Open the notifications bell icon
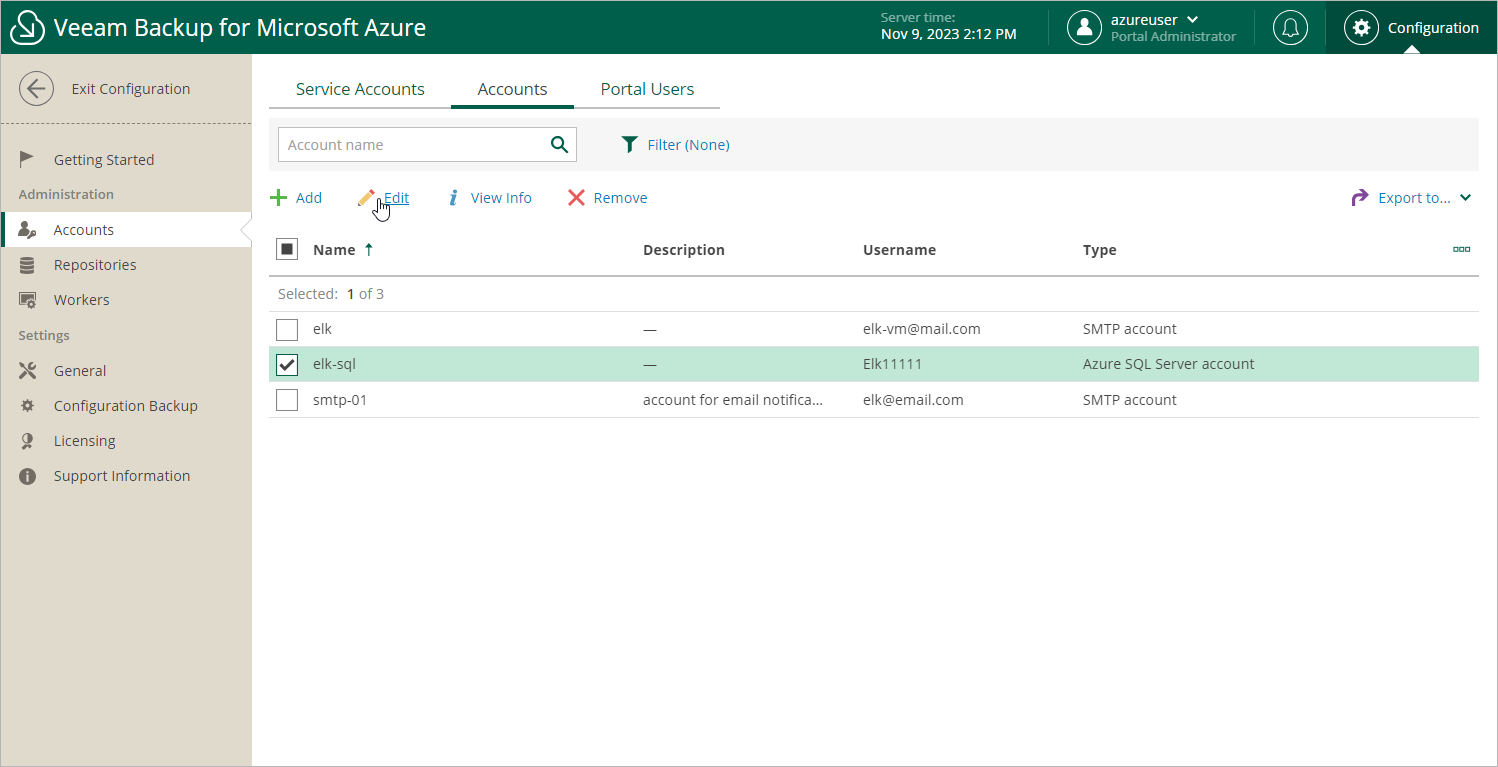 (1290, 28)
